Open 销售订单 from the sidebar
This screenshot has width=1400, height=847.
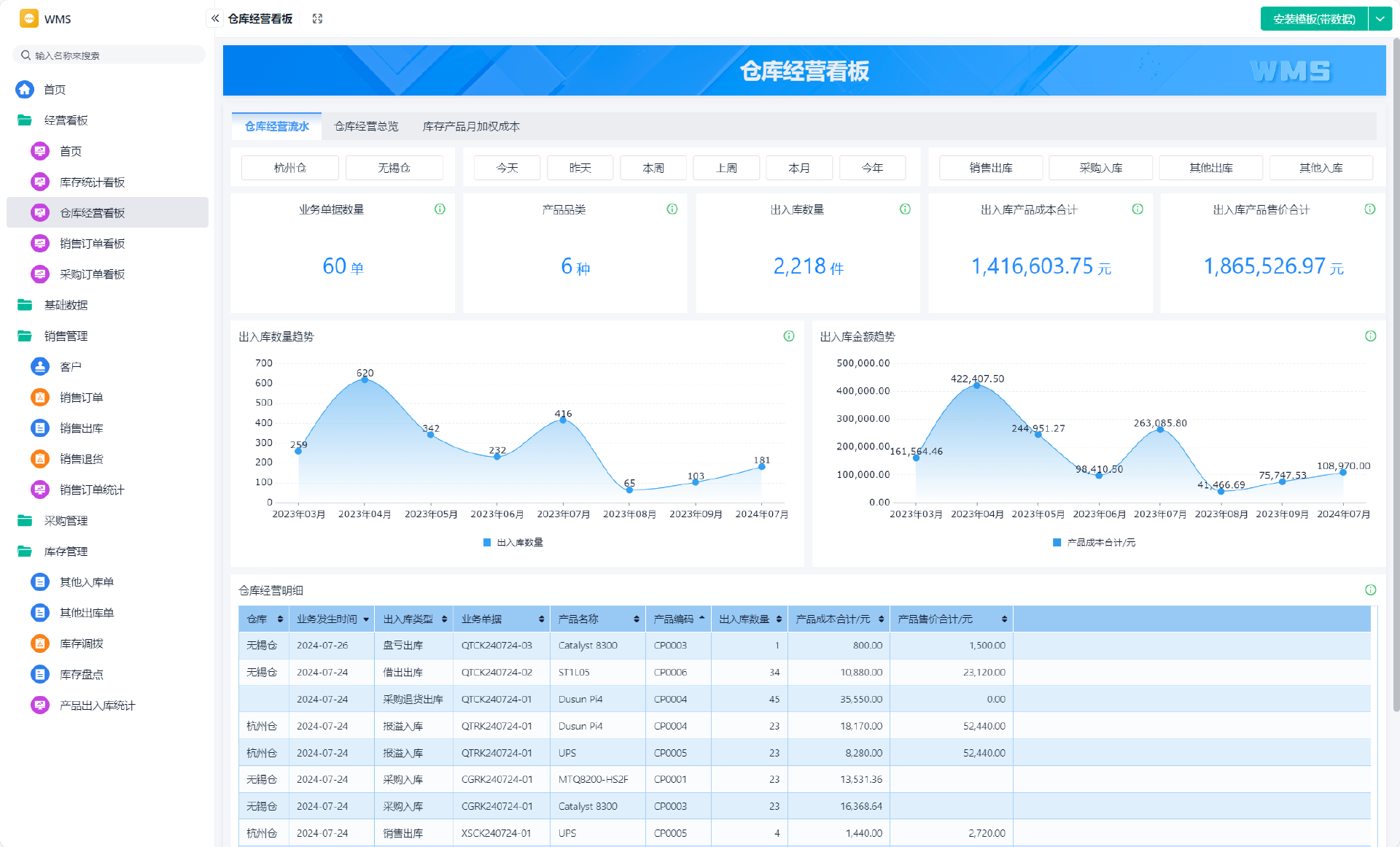tap(81, 398)
